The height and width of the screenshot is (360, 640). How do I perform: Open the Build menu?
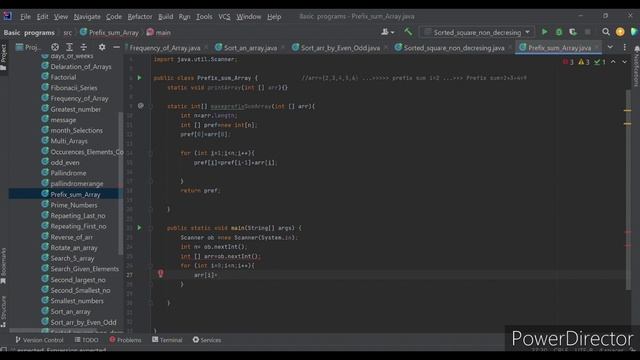point(165,17)
